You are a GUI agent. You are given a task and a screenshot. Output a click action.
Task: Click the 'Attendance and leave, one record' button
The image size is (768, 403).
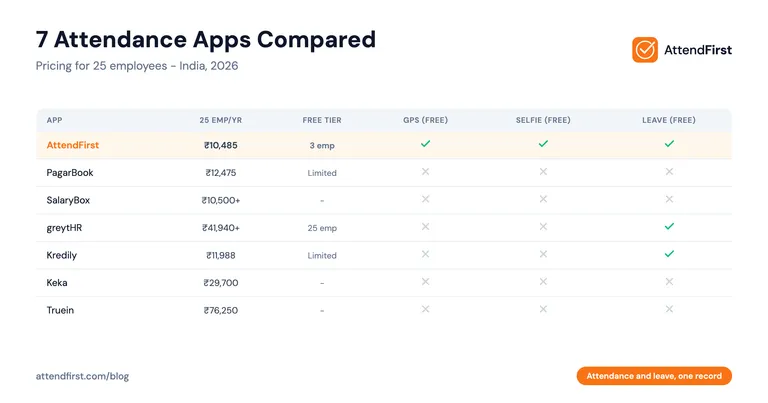click(654, 376)
